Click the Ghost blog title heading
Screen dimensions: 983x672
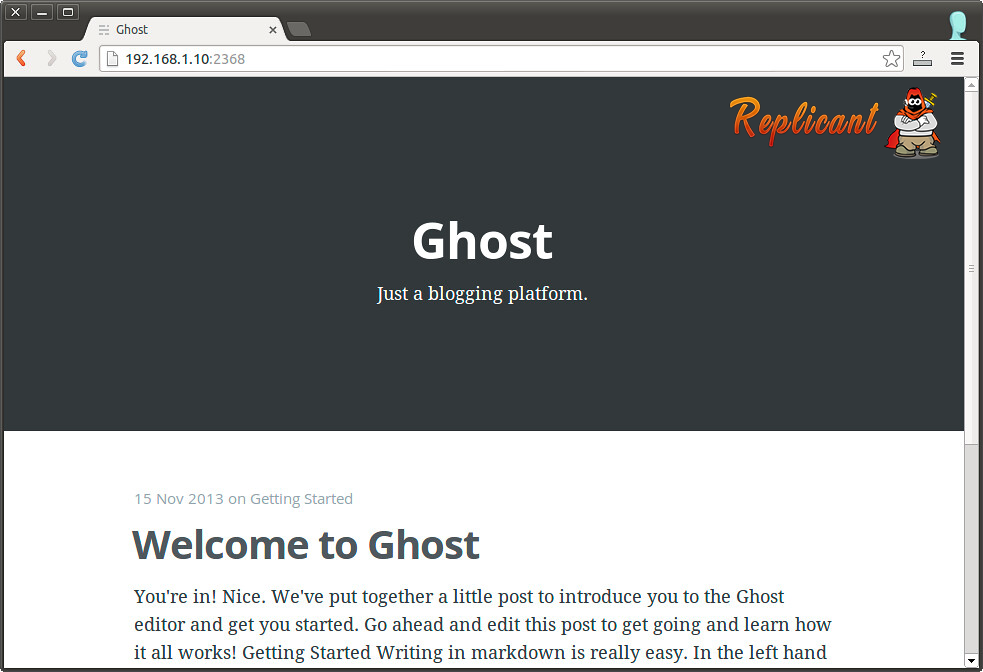482,241
